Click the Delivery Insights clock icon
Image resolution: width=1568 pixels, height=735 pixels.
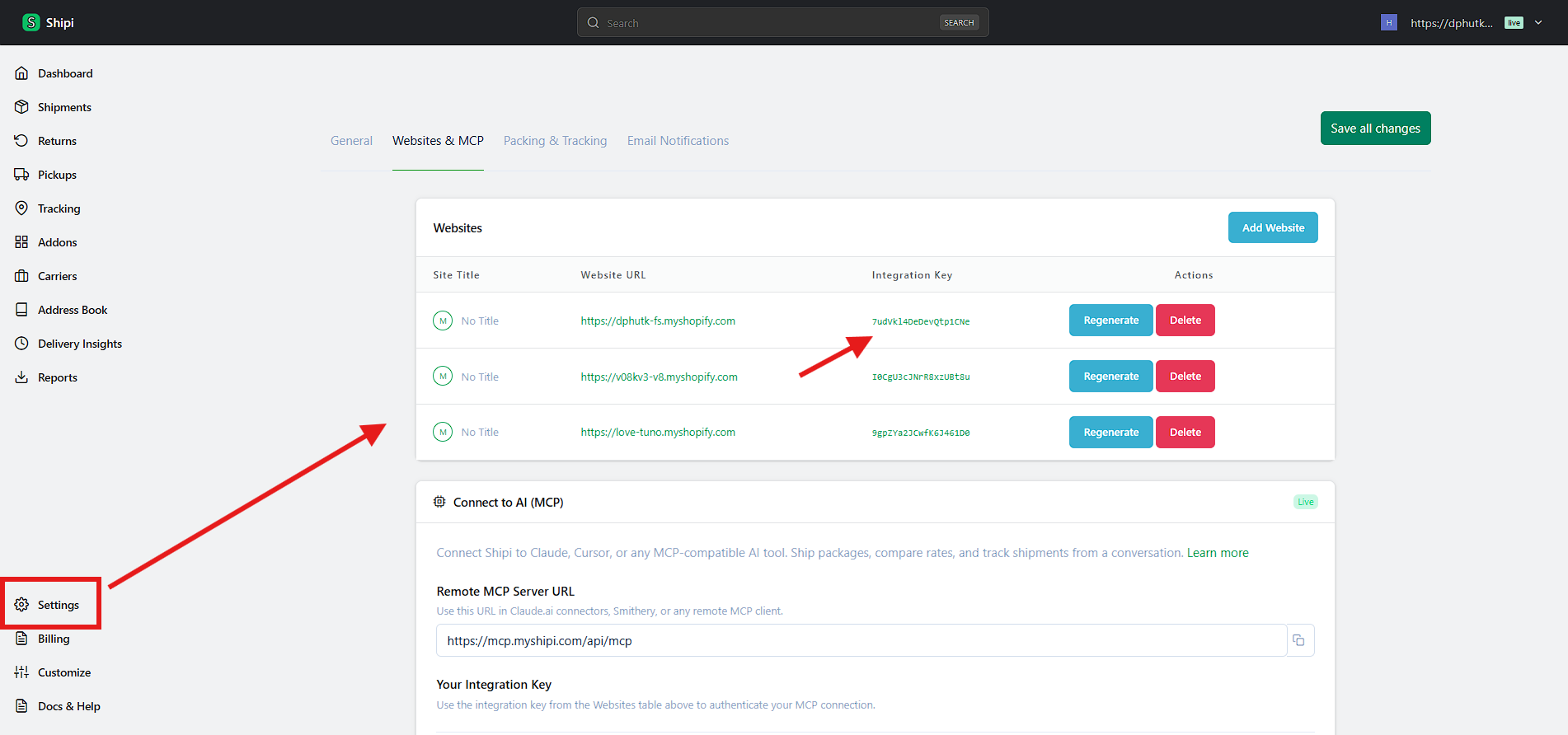click(x=21, y=344)
